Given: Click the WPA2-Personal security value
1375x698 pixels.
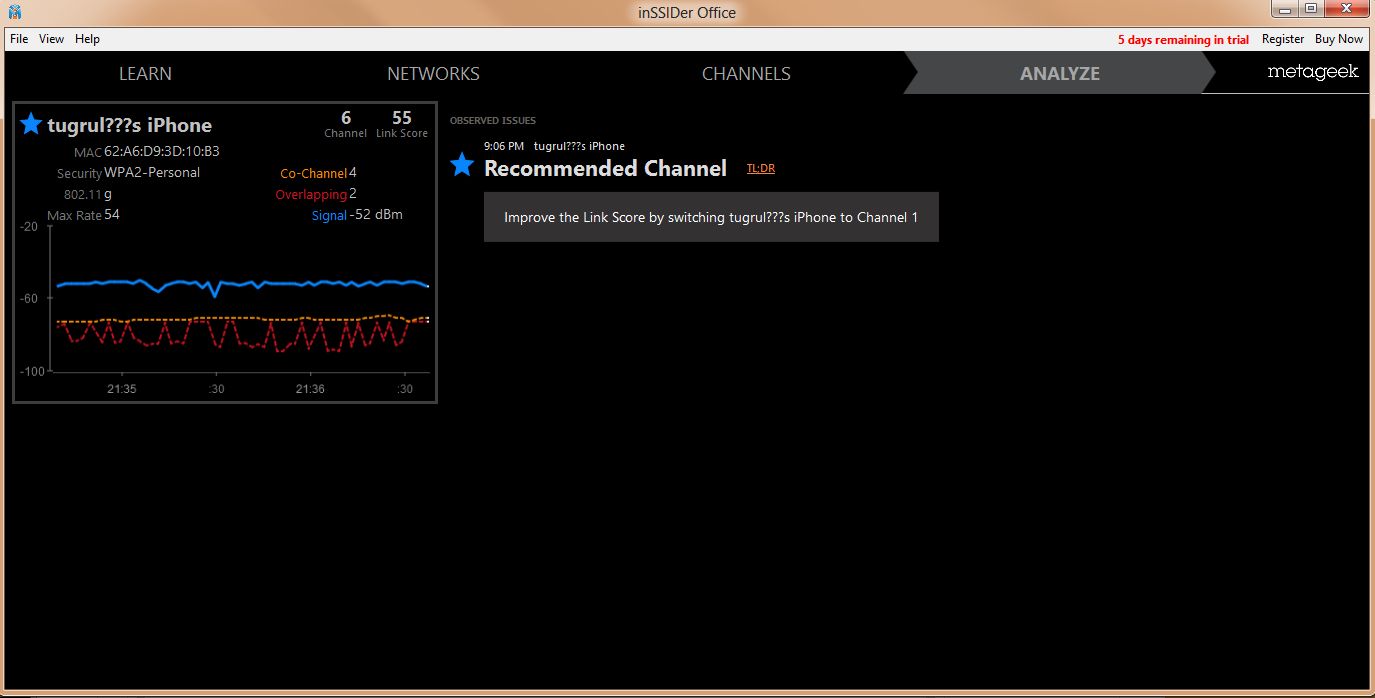Looking at the screenshot, I should coord(152,173).
